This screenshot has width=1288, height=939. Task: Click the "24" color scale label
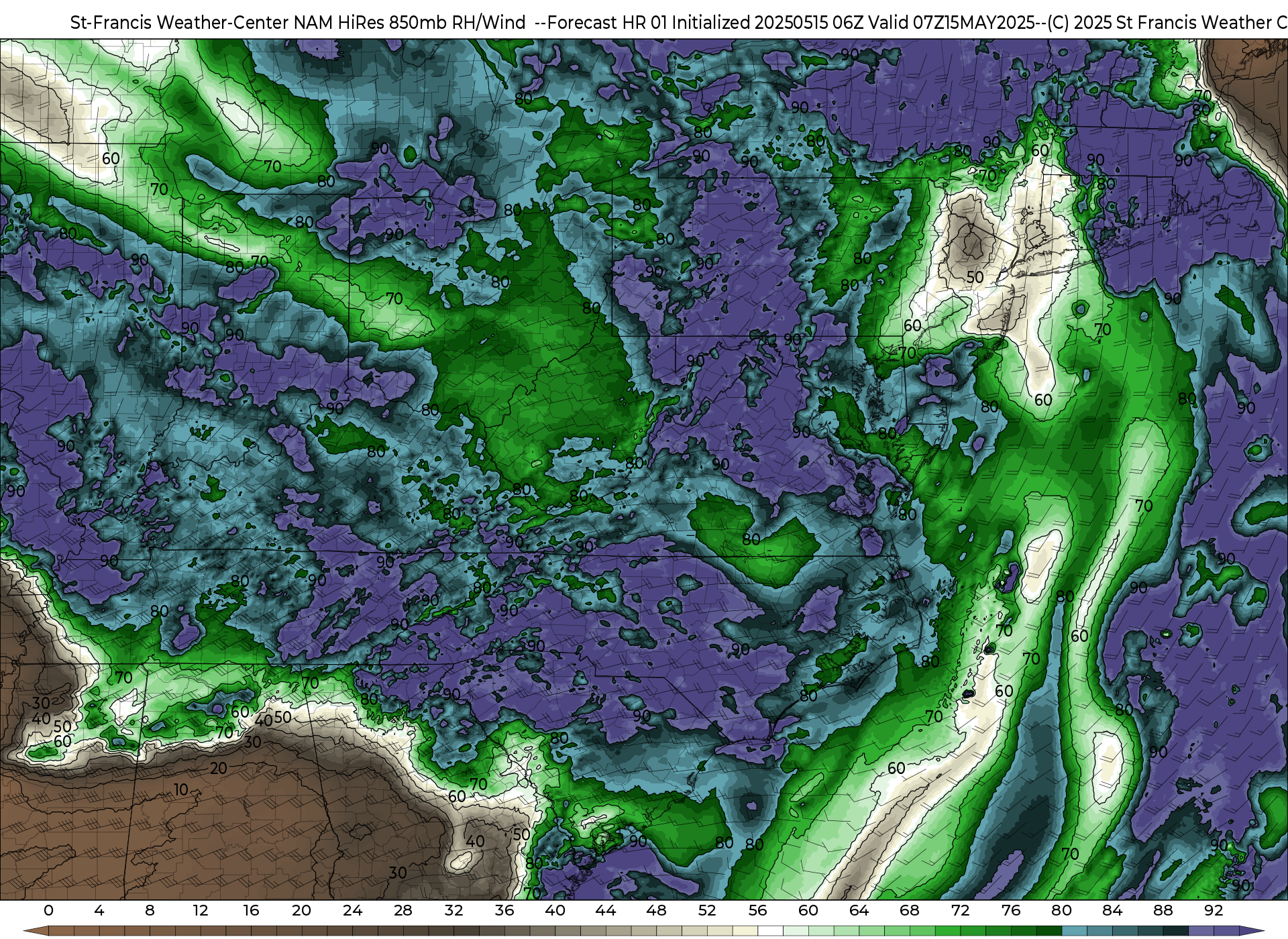tap(352, 910)
